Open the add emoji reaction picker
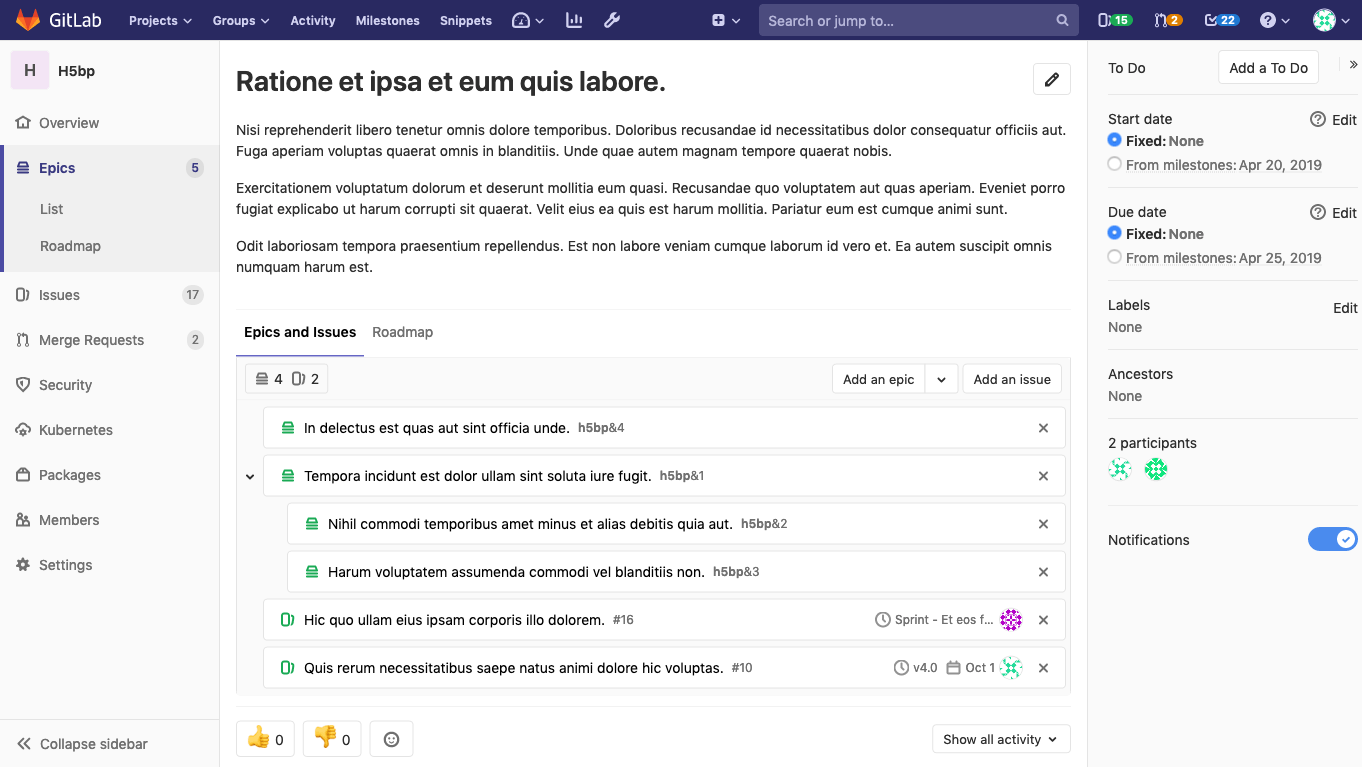The height and width of the screenshot is (767, 1362). tap(391, 739)
